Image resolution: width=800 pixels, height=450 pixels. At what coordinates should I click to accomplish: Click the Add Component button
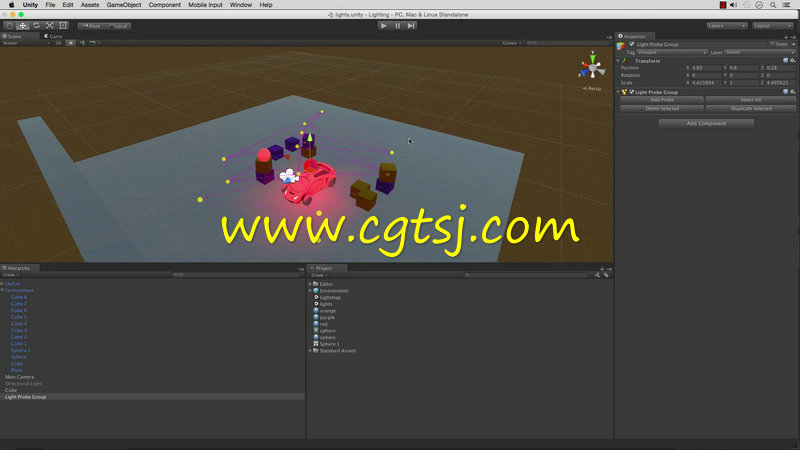click(x=706, y=123)
